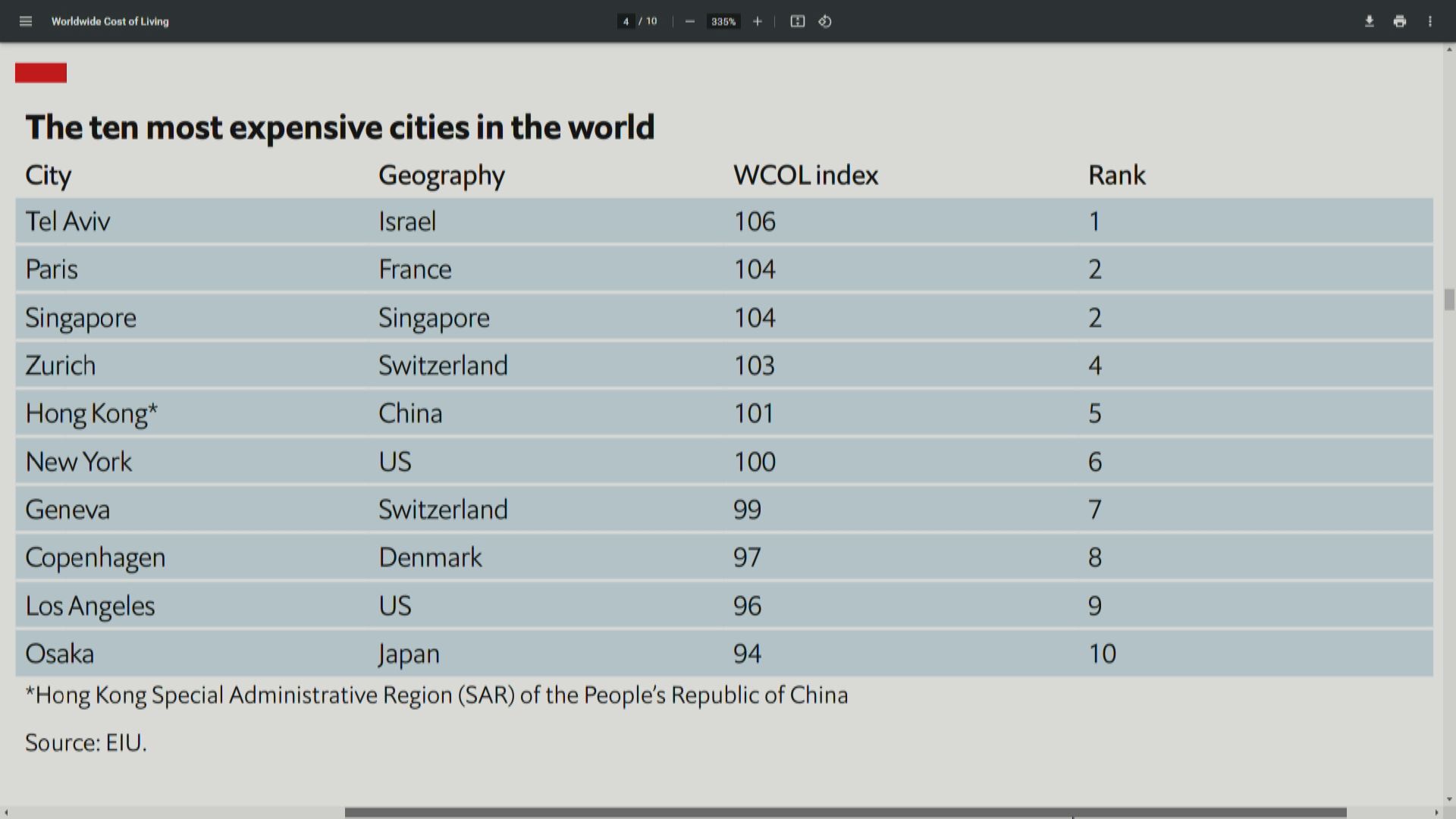Click the 335% zoom level field
This screenshot has width=1456, height=819.
coord(723,21)
